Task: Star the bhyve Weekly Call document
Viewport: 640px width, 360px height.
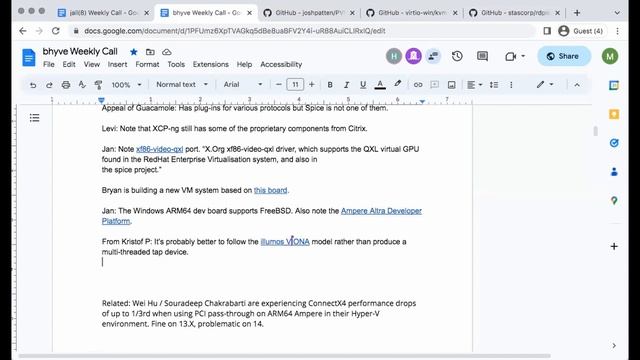Action: (x=133, y=52)
